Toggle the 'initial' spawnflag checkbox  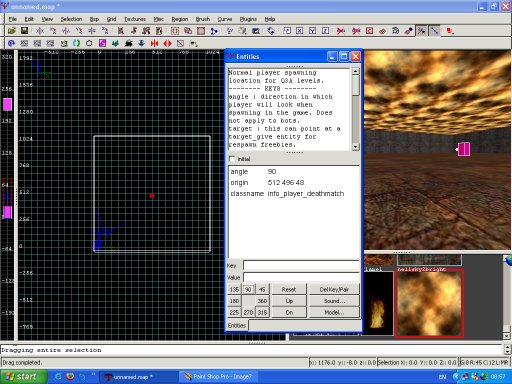click(x=232, y=159)
